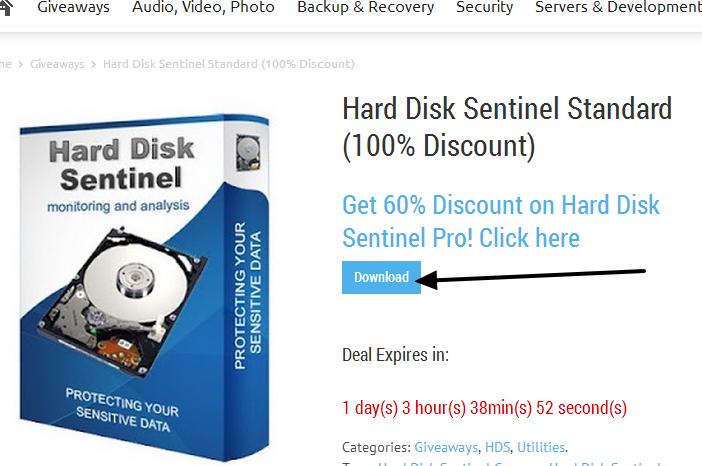This screenshot has width=702, height=466.
Task: Click small hard drive icon on box corner
Action: [248, 153]
